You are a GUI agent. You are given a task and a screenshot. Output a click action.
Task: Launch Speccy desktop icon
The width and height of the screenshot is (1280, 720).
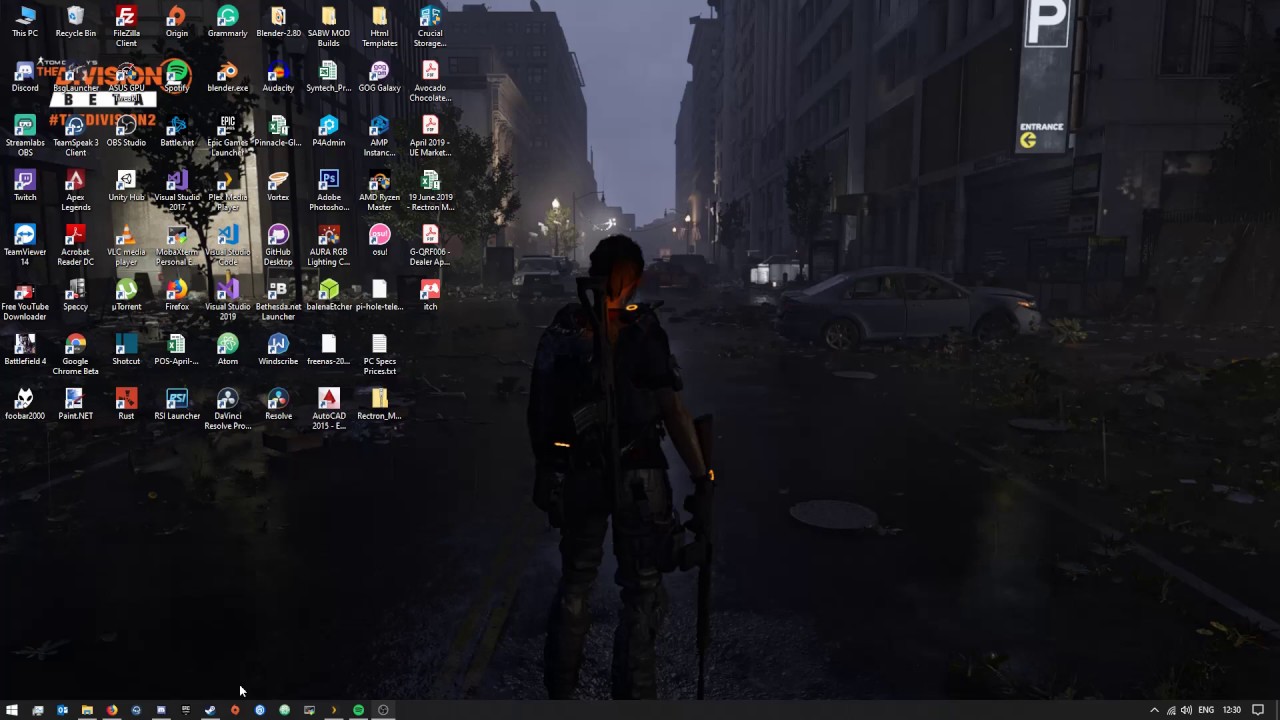coord(76,295)
